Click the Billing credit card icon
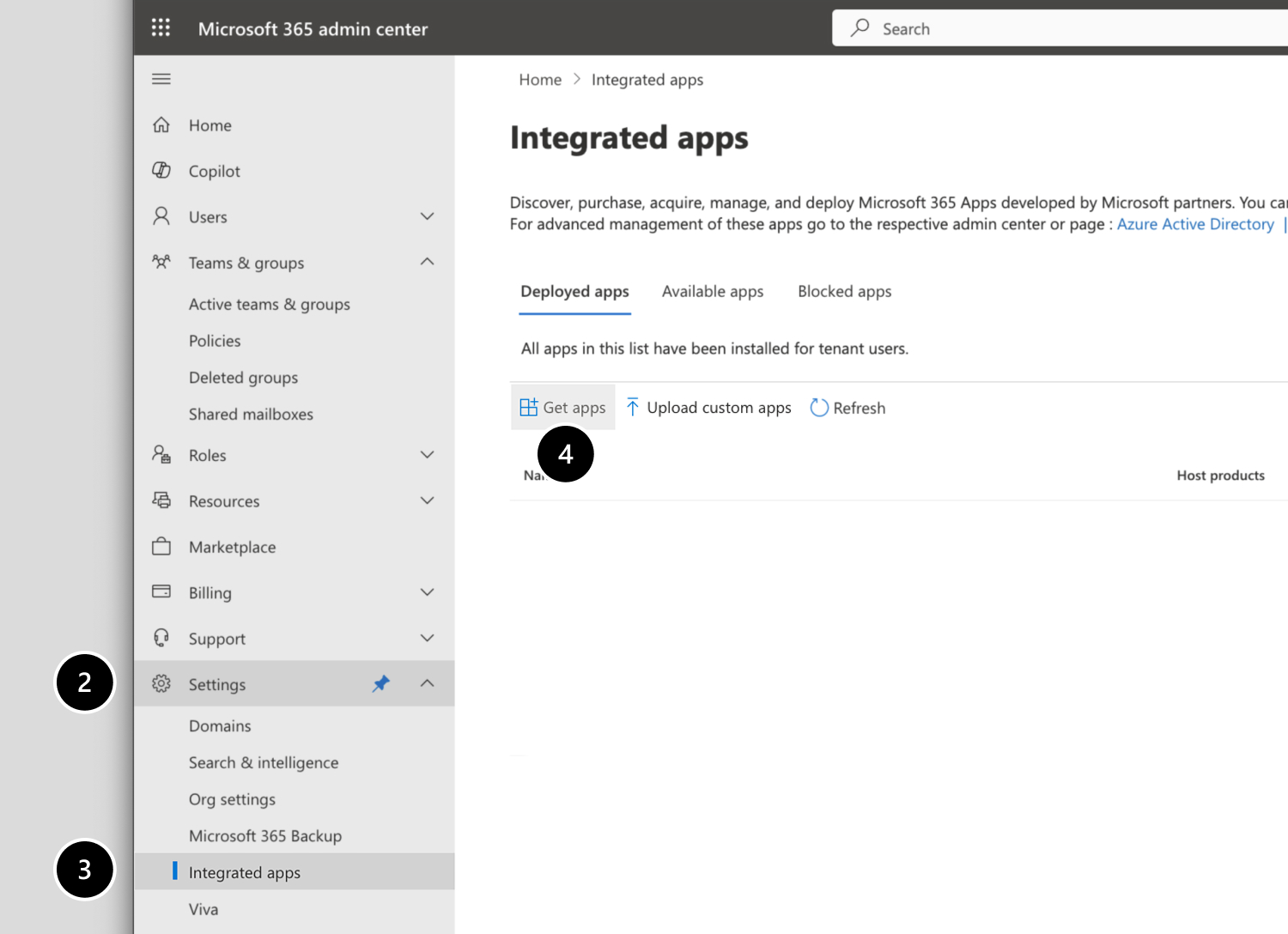This screenshot has height=934, width=1288. (x=161, y=591)
